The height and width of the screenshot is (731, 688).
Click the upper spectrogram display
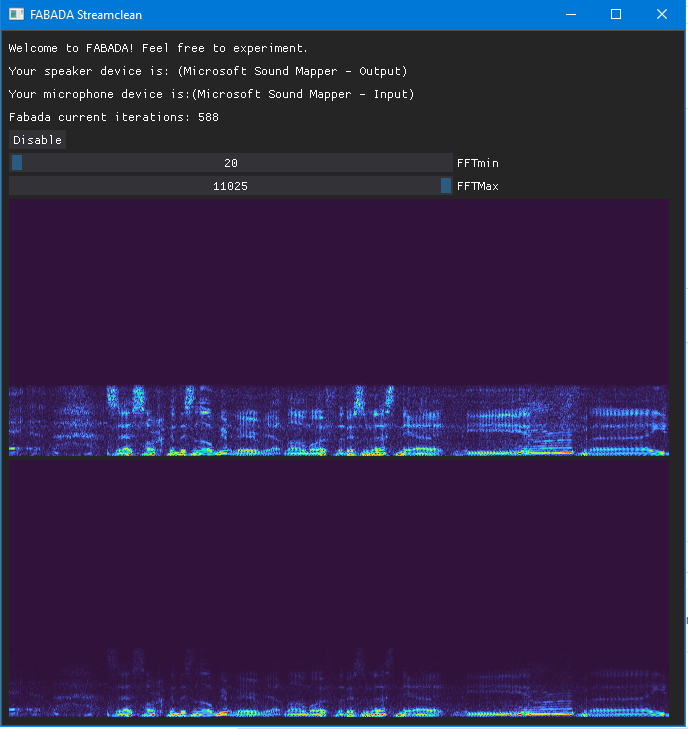(x=338, y=420)
